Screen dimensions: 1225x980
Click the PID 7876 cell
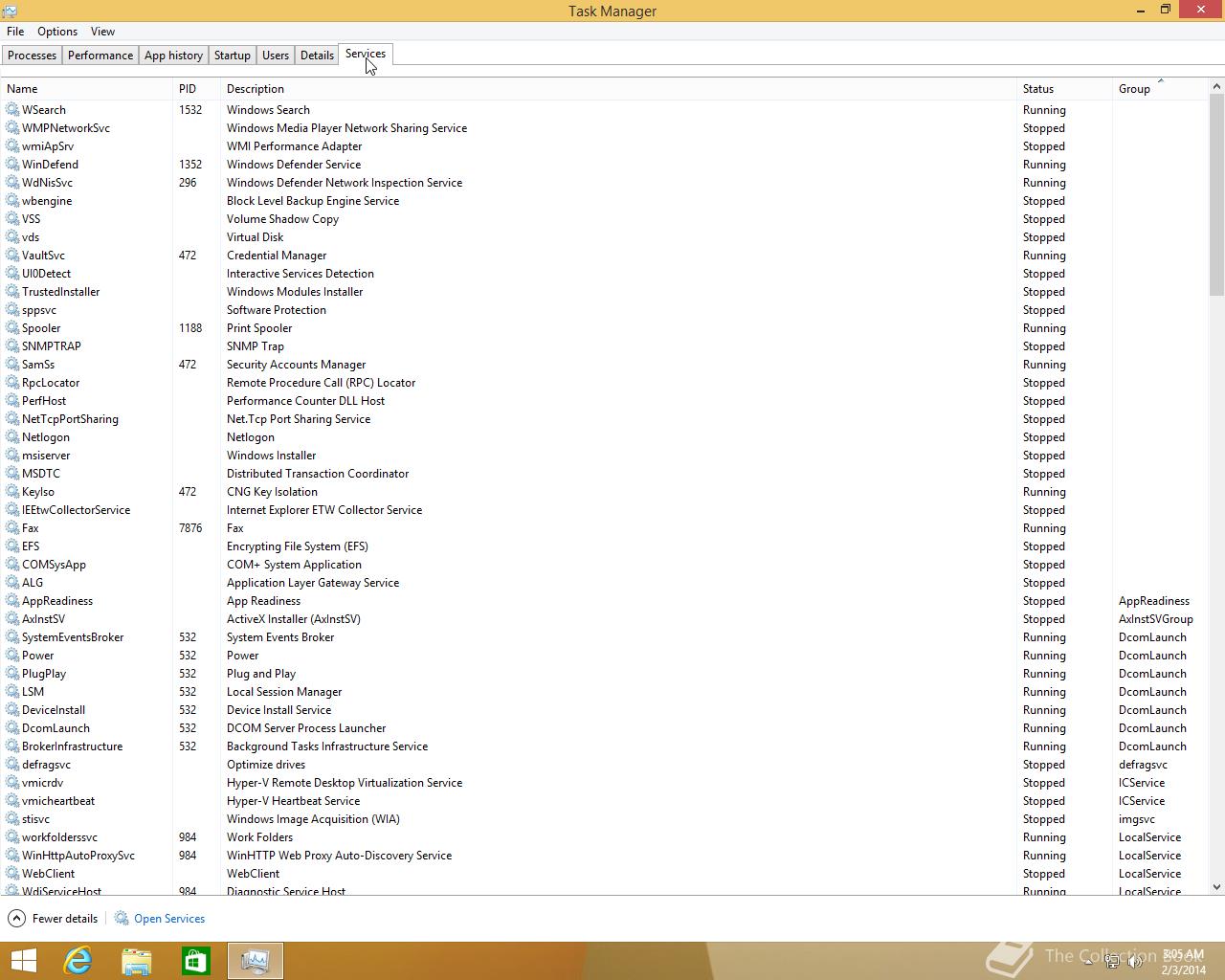(x=190, y=528)
